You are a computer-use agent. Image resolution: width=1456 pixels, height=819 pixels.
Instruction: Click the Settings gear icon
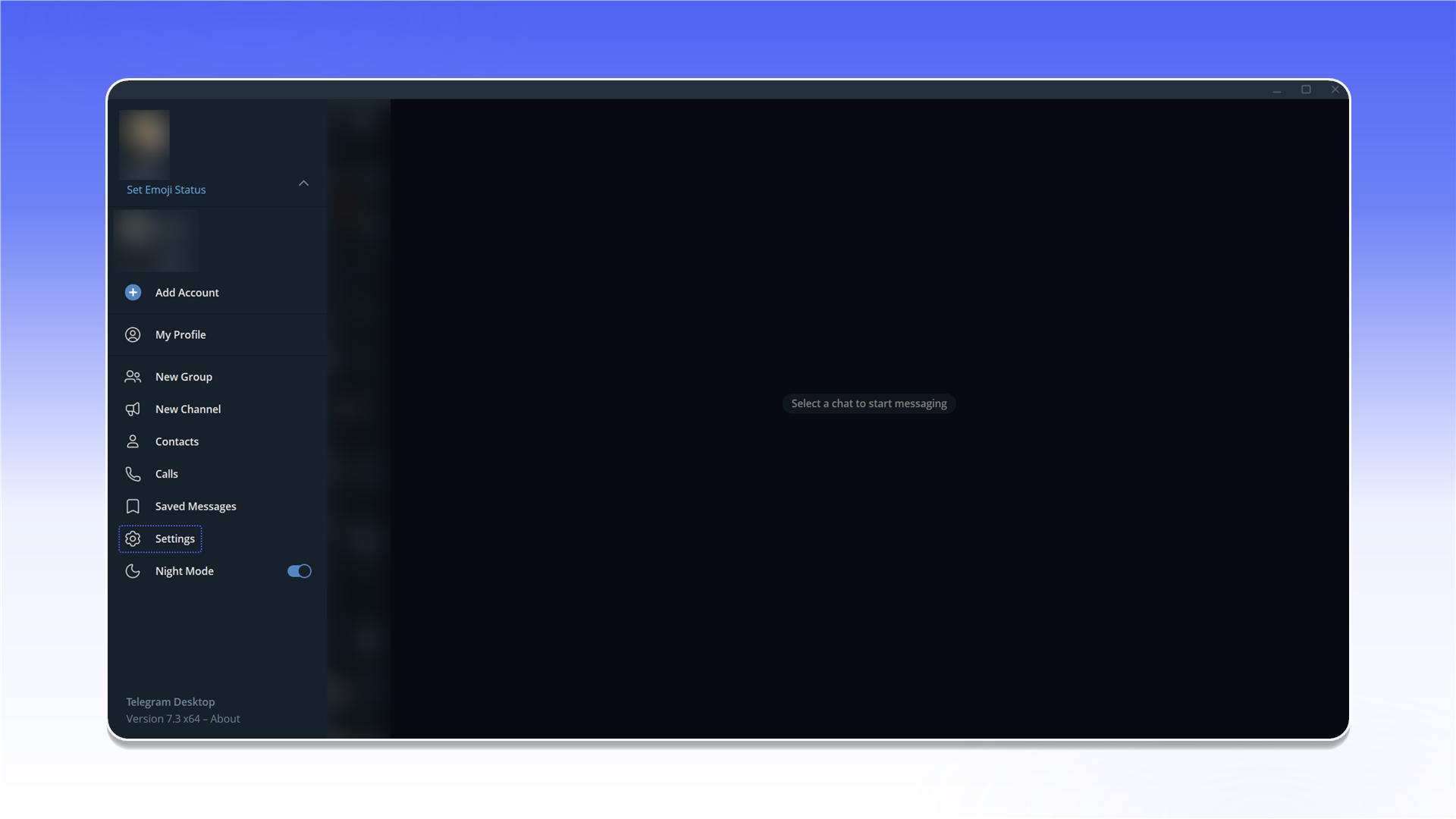[x=133, y=538]
